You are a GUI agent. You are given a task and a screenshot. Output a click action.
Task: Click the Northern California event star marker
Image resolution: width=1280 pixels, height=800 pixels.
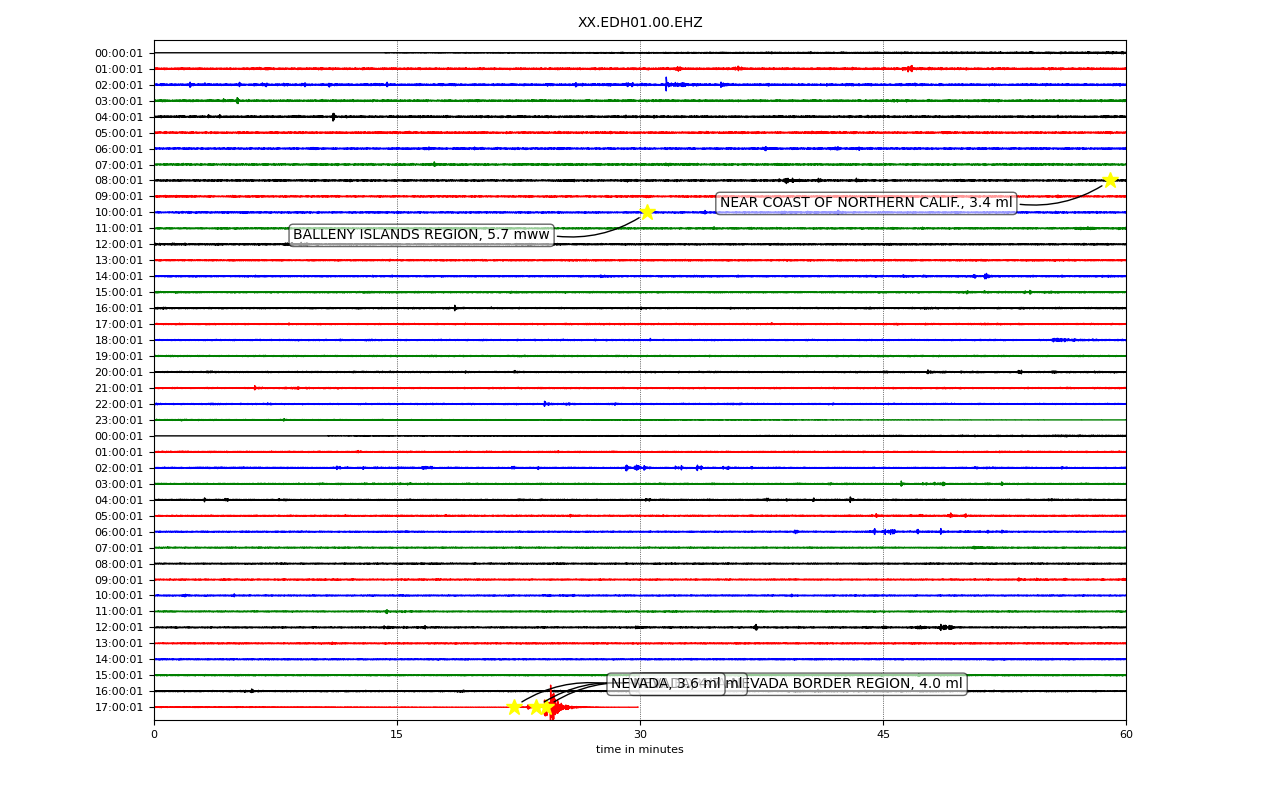[1110, 180]
